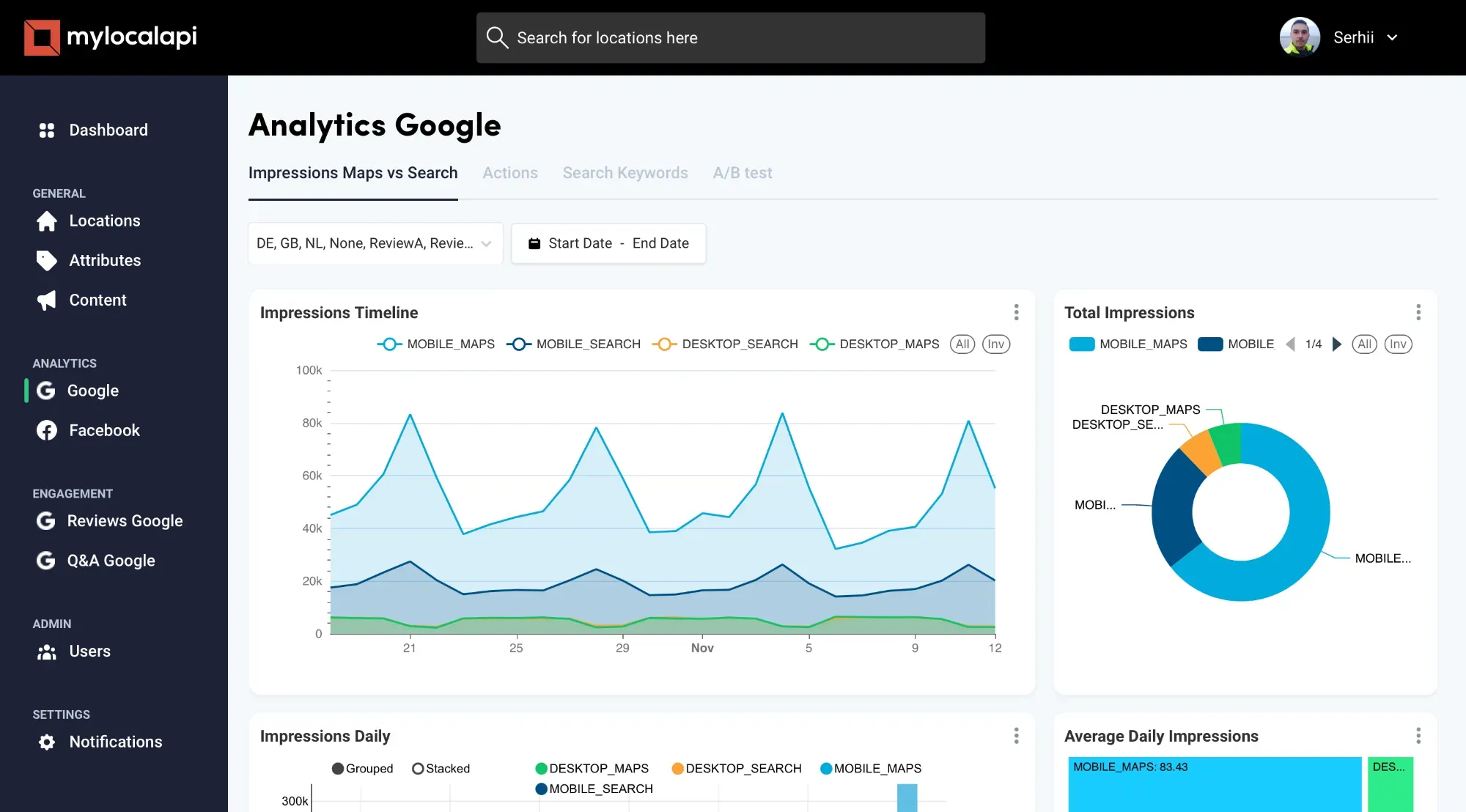
Task: Open the Dashboard grid icon
Action: 47,130
